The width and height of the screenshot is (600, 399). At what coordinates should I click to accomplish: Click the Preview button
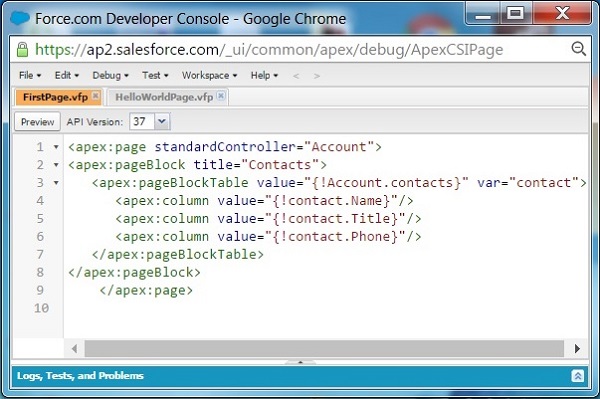[x=38, y=122]
